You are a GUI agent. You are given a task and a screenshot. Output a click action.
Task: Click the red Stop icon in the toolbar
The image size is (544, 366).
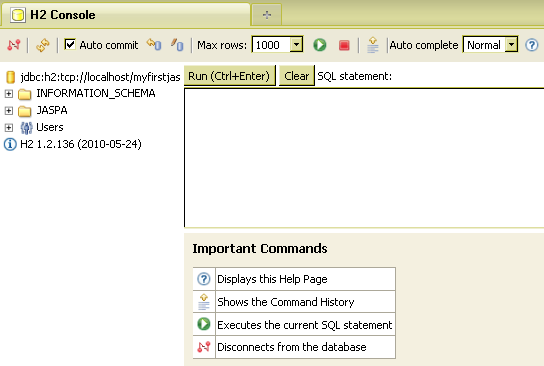[x=344, y=45]
